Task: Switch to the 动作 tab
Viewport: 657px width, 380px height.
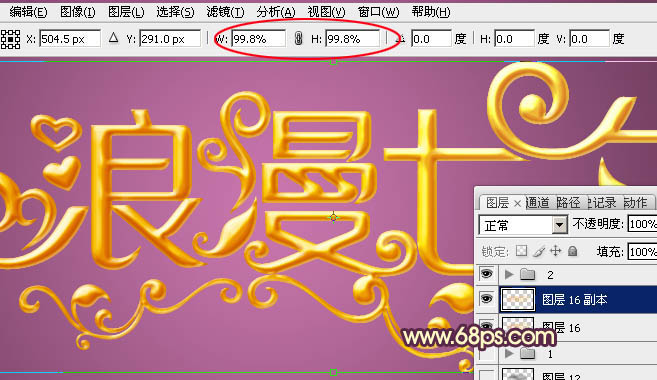Action: [x=635, y=203]
